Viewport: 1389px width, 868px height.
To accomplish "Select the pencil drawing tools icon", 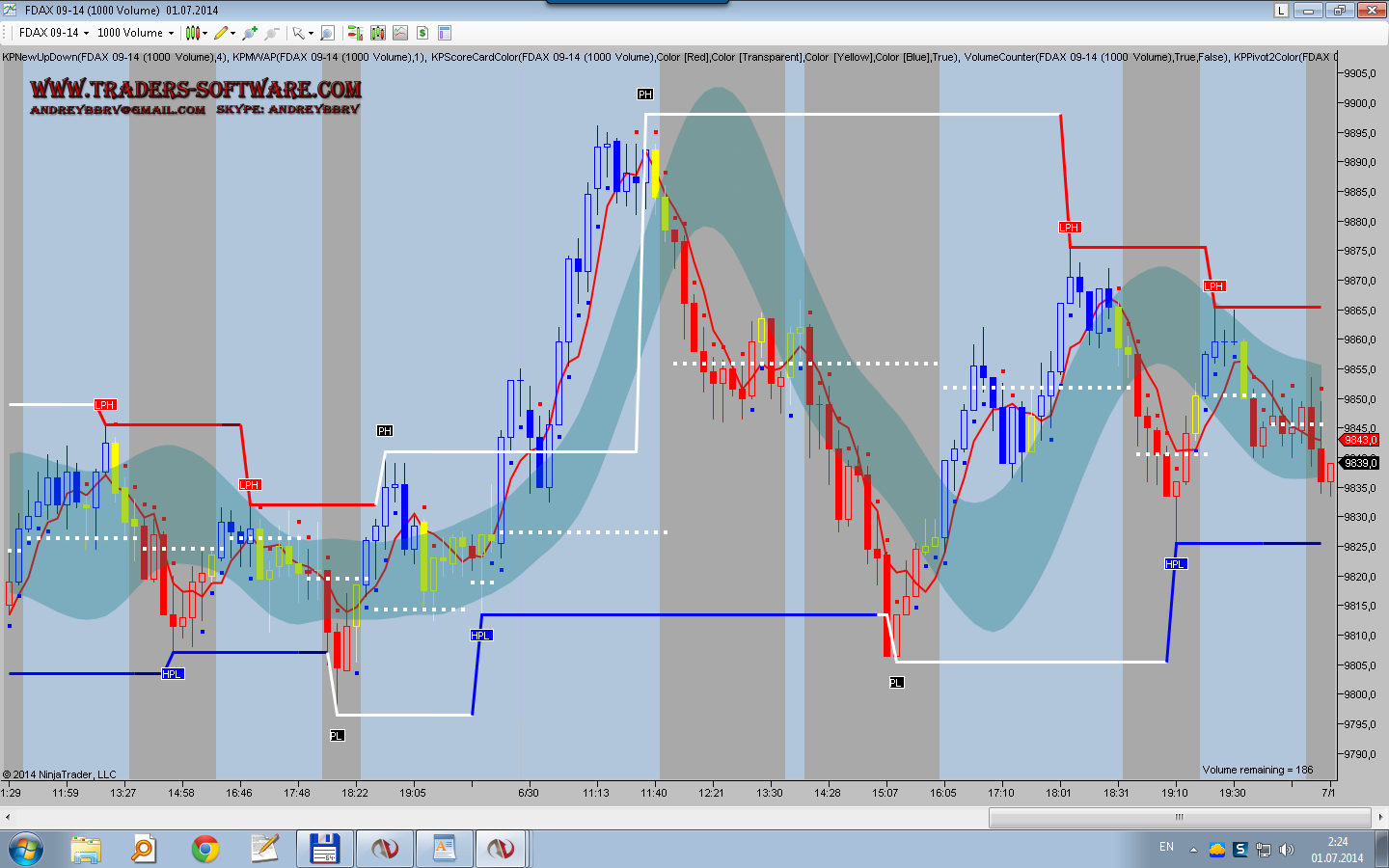I will tap(221, 33).
